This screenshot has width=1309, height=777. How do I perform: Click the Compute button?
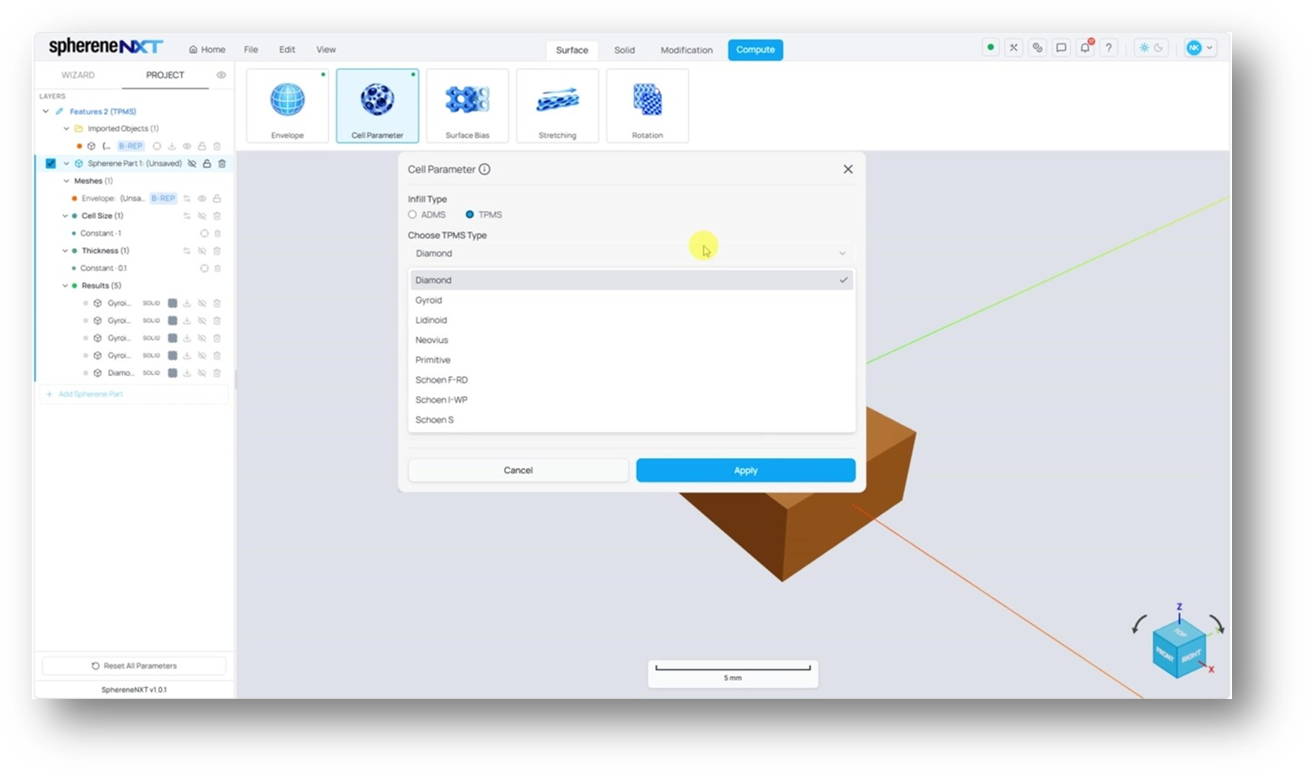[x=756, y=50]
